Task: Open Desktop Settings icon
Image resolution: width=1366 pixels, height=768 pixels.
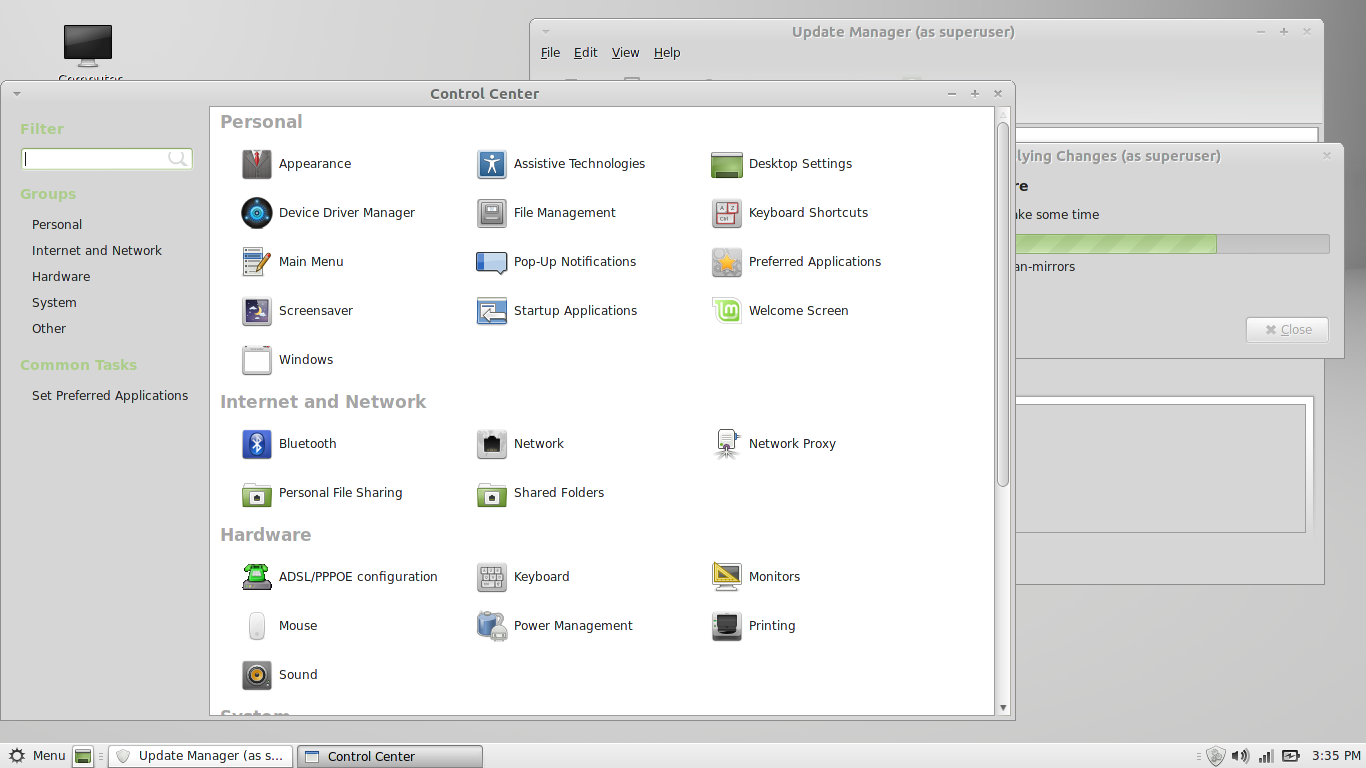Action: 727,164
